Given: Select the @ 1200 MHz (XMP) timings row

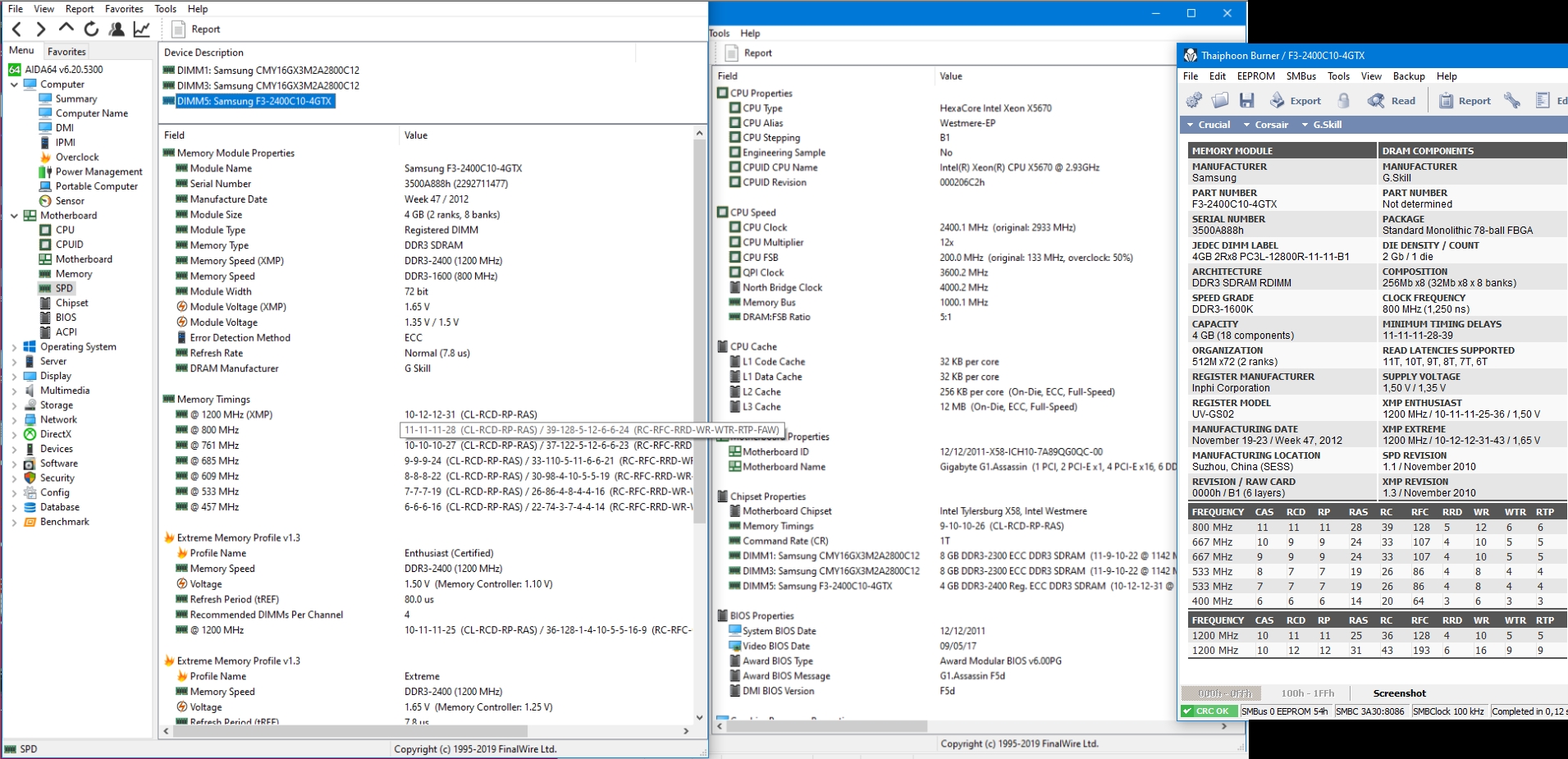Looking at the screenshot, I should (427, 414).
